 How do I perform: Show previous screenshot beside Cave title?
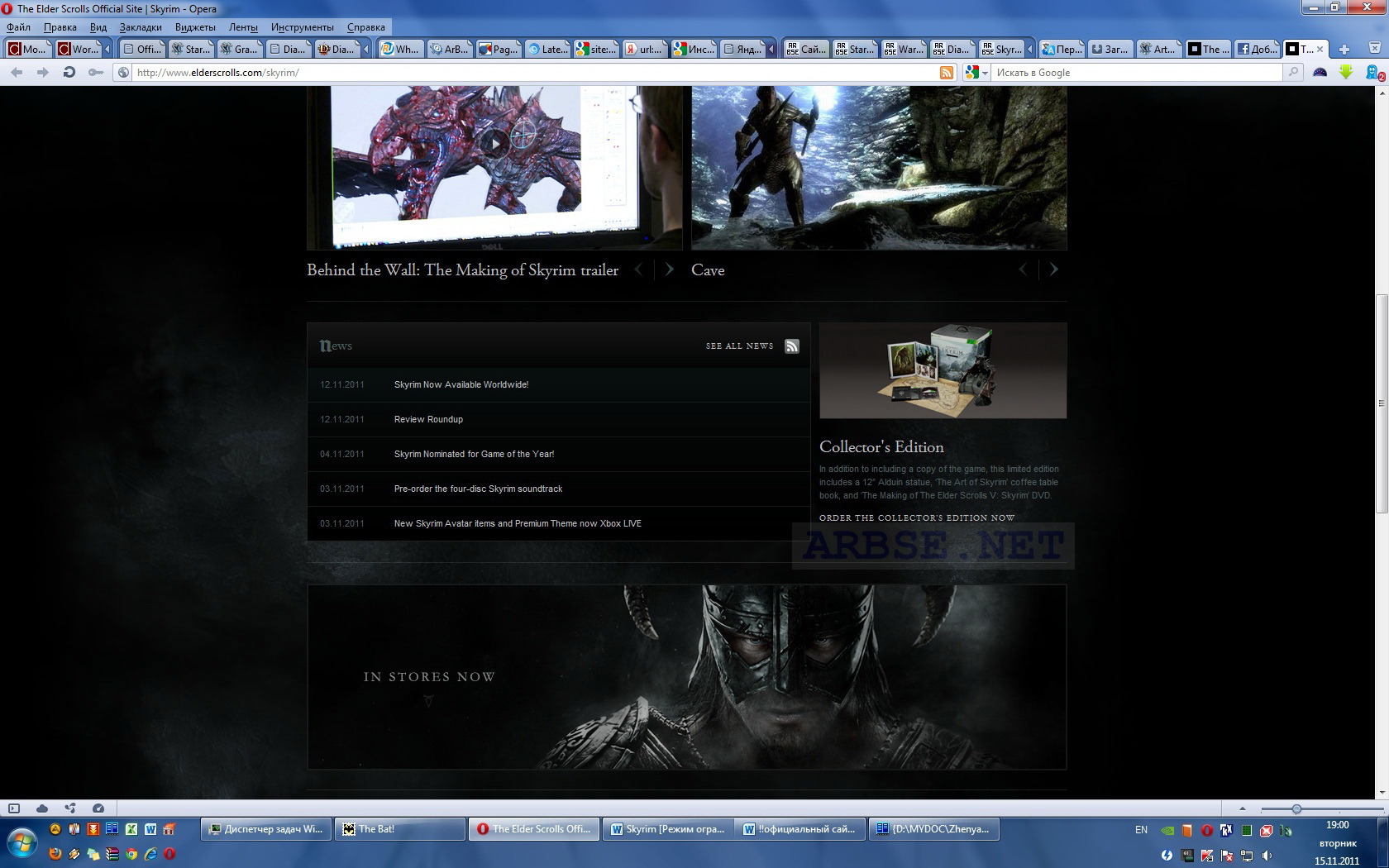[x=1023, y=269]
